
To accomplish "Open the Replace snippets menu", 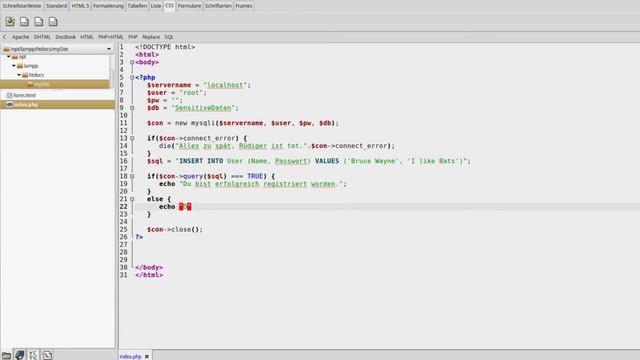I will tap(151, 37).
